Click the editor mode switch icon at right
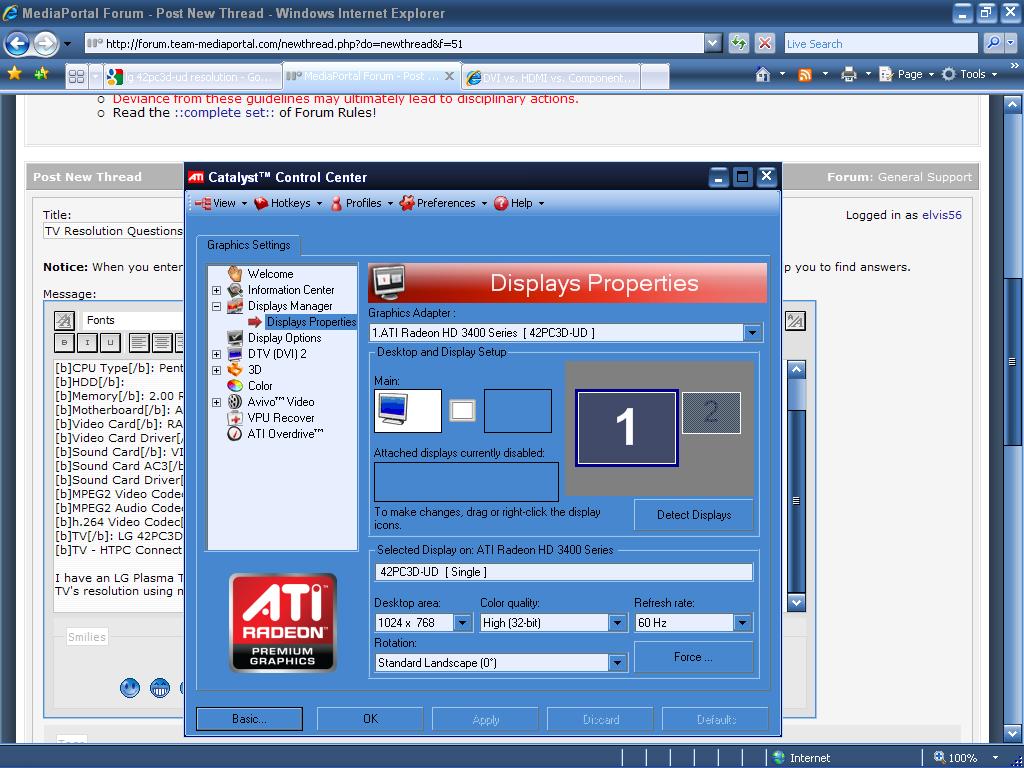1024x768 pixels. coord(795,320)
